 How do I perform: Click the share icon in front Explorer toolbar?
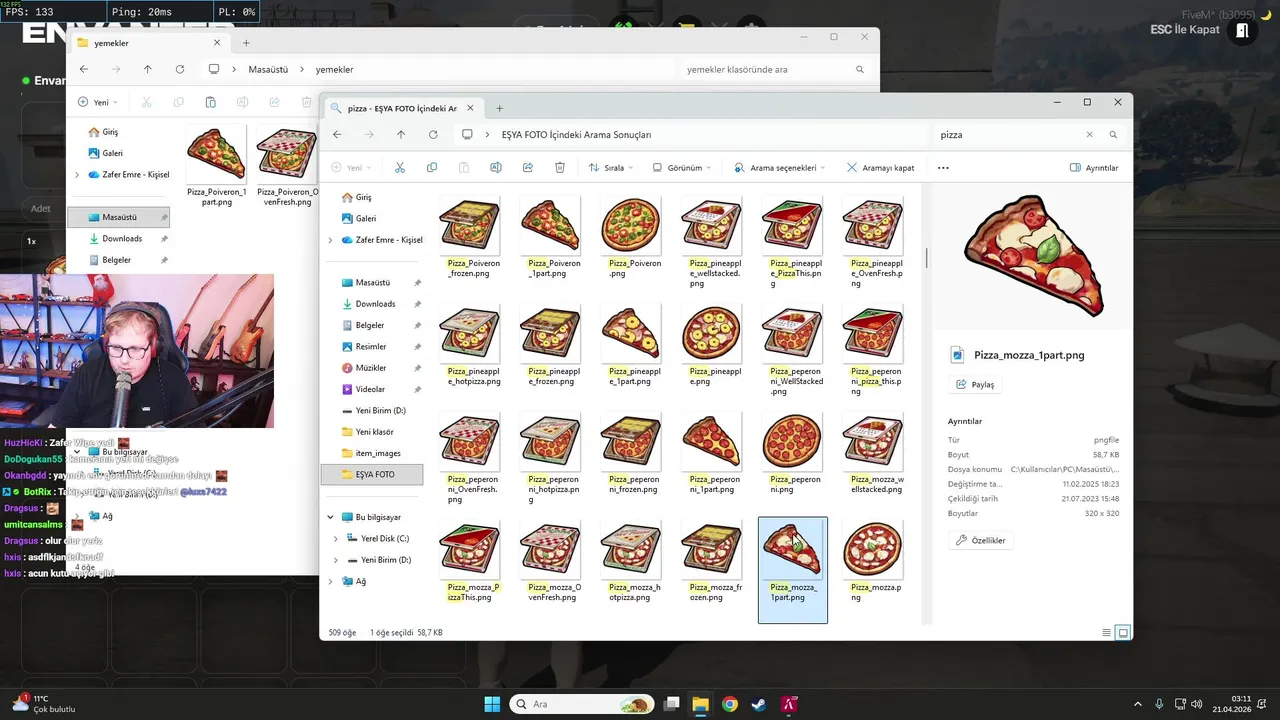(528, 168)
